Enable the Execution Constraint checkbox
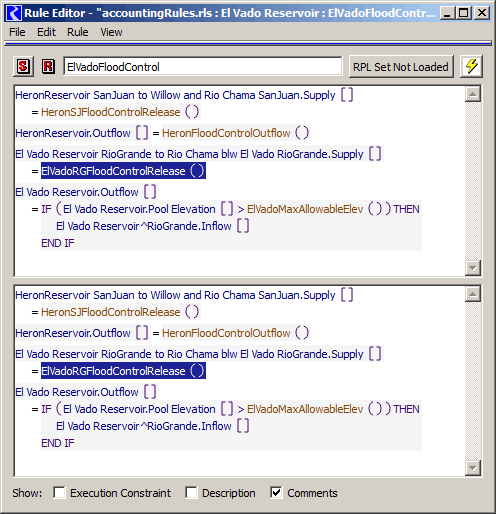 [x=59, y=493]
